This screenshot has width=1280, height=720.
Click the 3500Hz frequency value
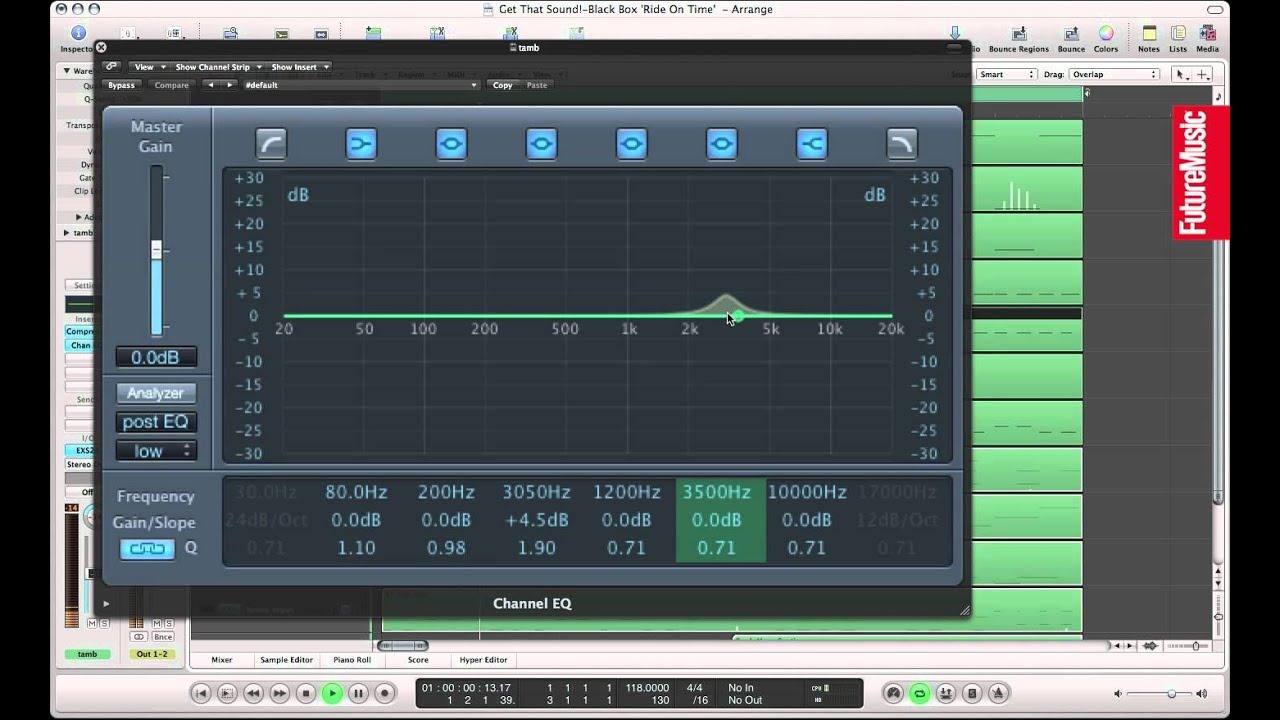tap(717, 492)
